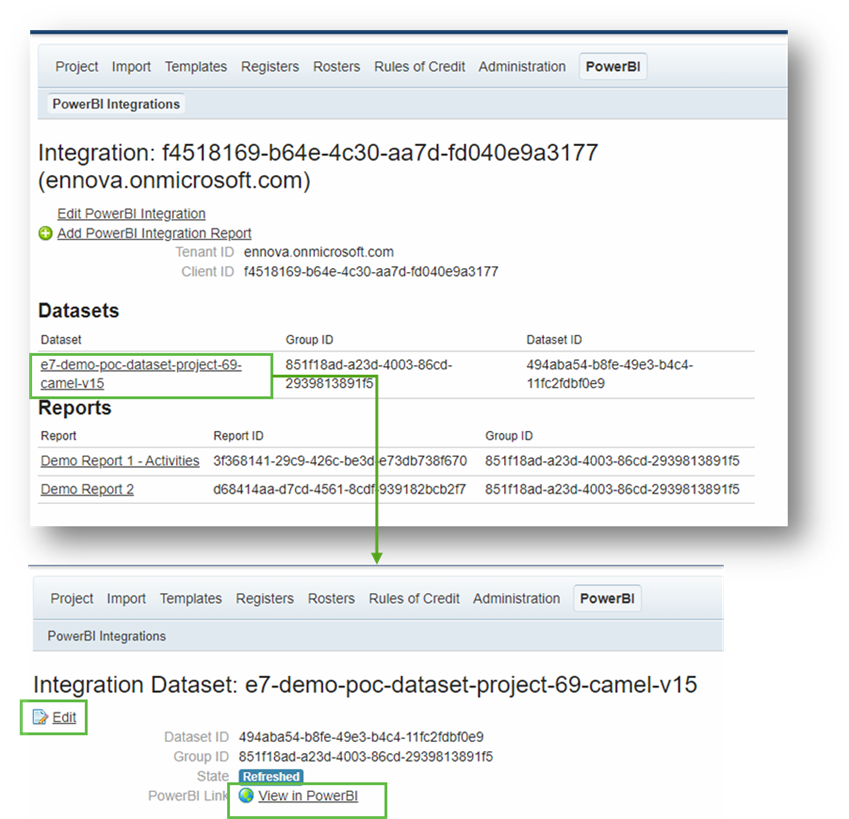Click Add PowerBI Integration Report link
The image size is (849, 819).
154,233
